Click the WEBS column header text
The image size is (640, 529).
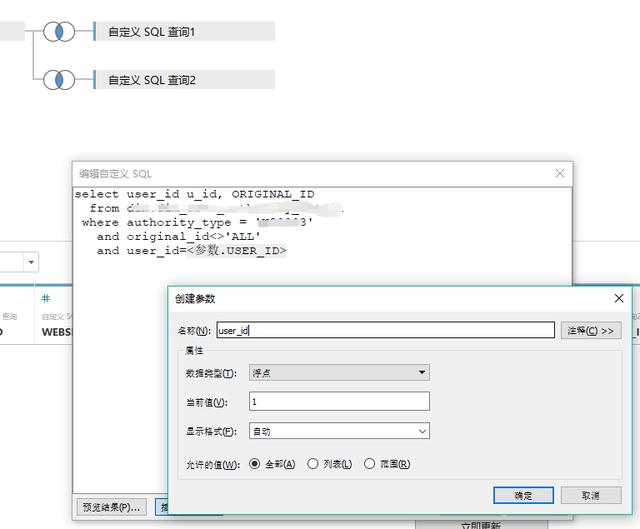(x=56, y=332)
